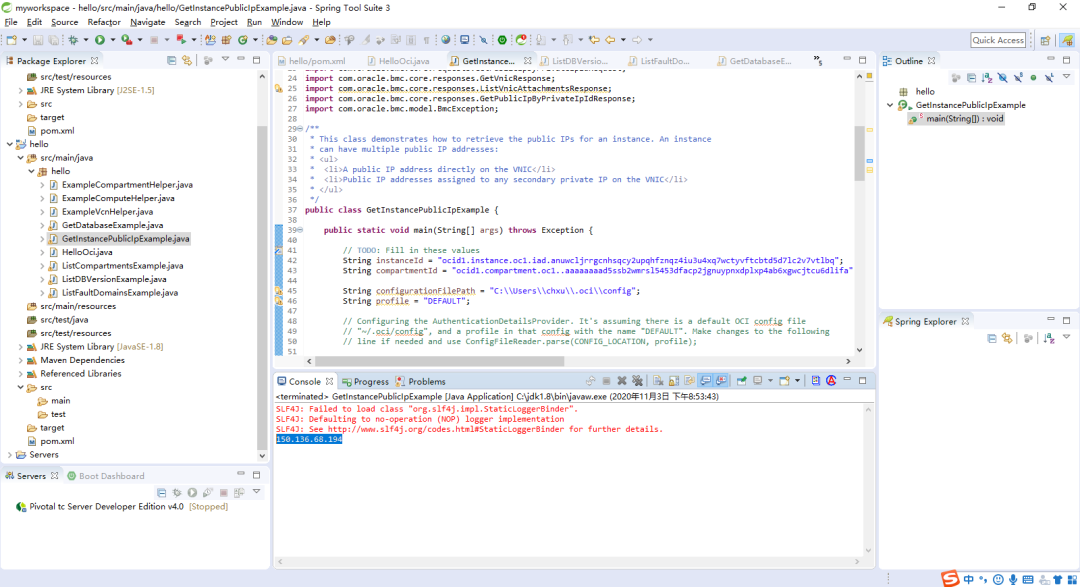Click the Debug bug icon in toolbar
This screenshot has width=1080, height=587.
tap(72, 40)
